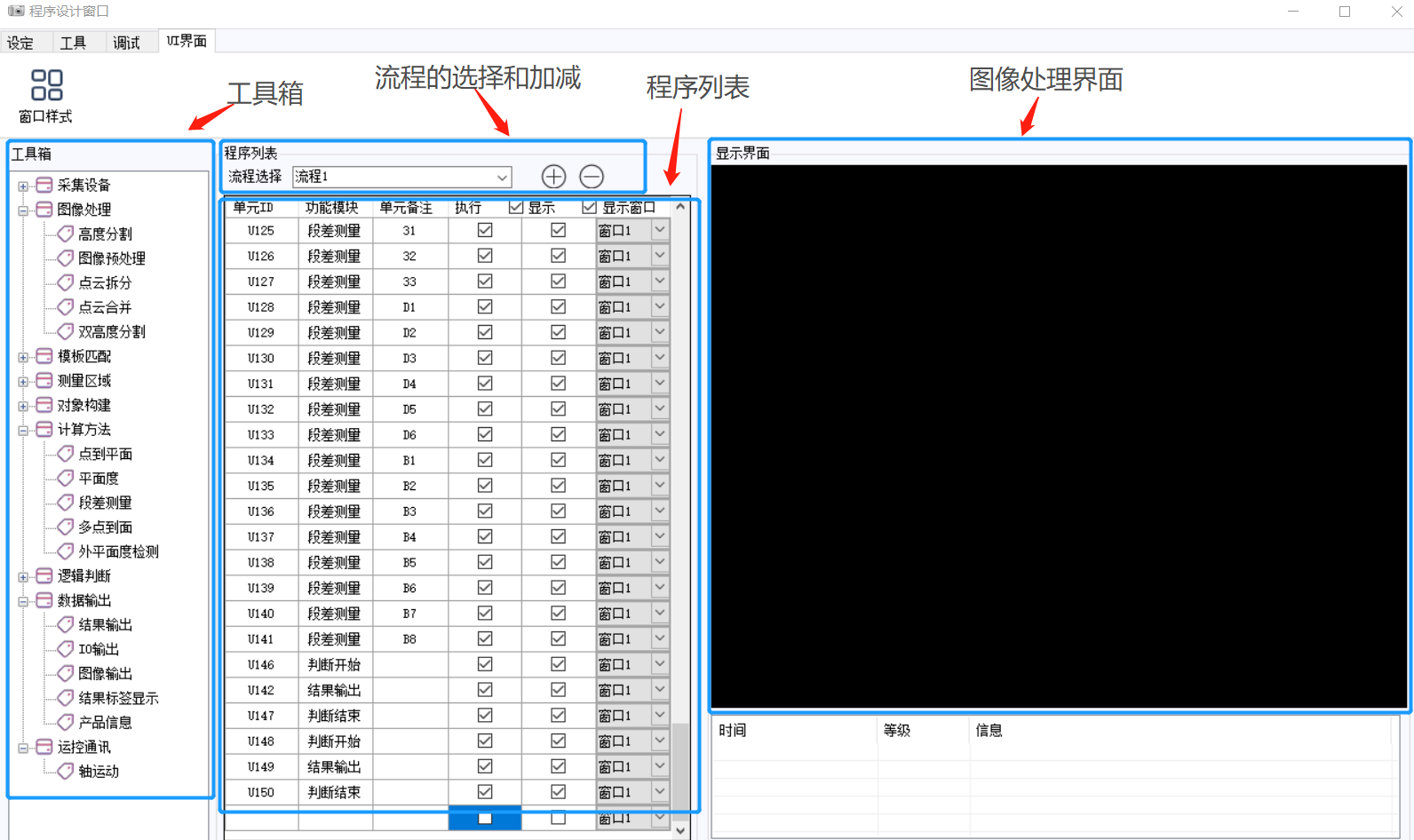Click the plus icon to add a flow

click(553, 177)
